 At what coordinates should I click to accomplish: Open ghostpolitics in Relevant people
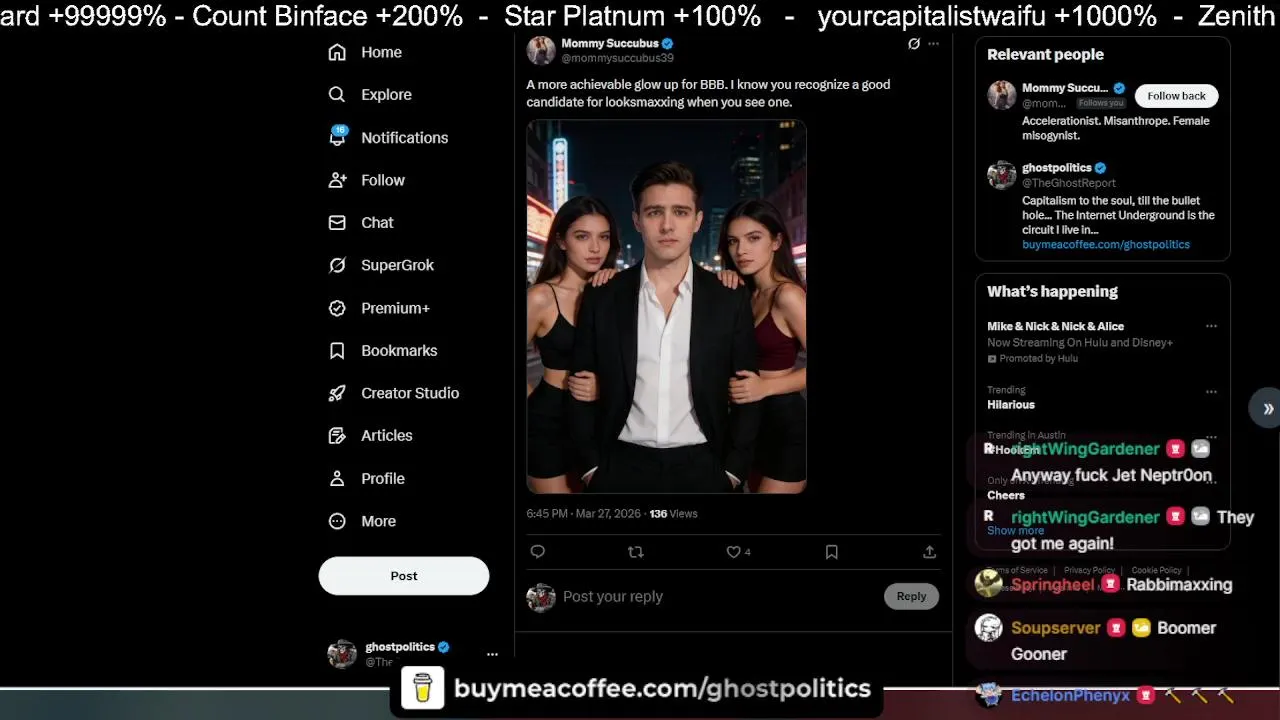point(1056,168)
